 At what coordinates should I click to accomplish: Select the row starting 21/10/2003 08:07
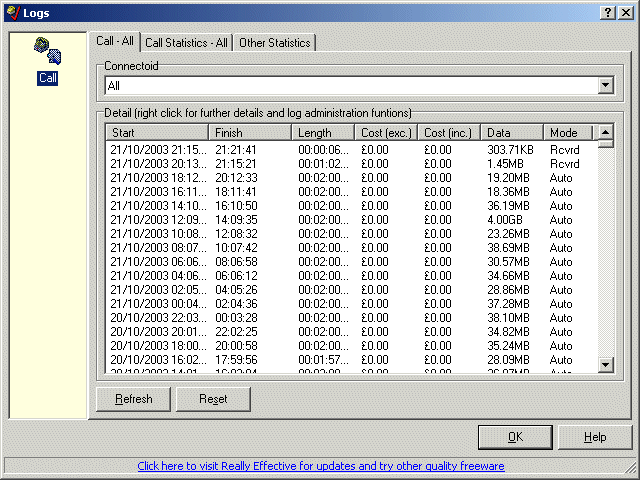pyautogui.click(x=351, y=248)
